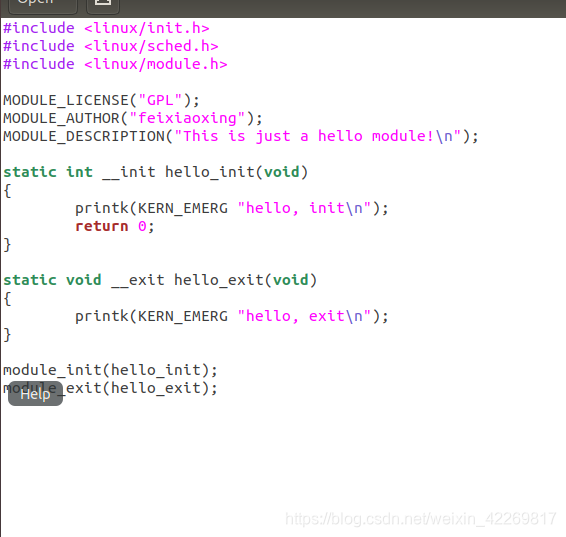Click the Open button in the header bar
Image resolution: width=566 pixels, height=537 pixels.
tap(43, 5)
